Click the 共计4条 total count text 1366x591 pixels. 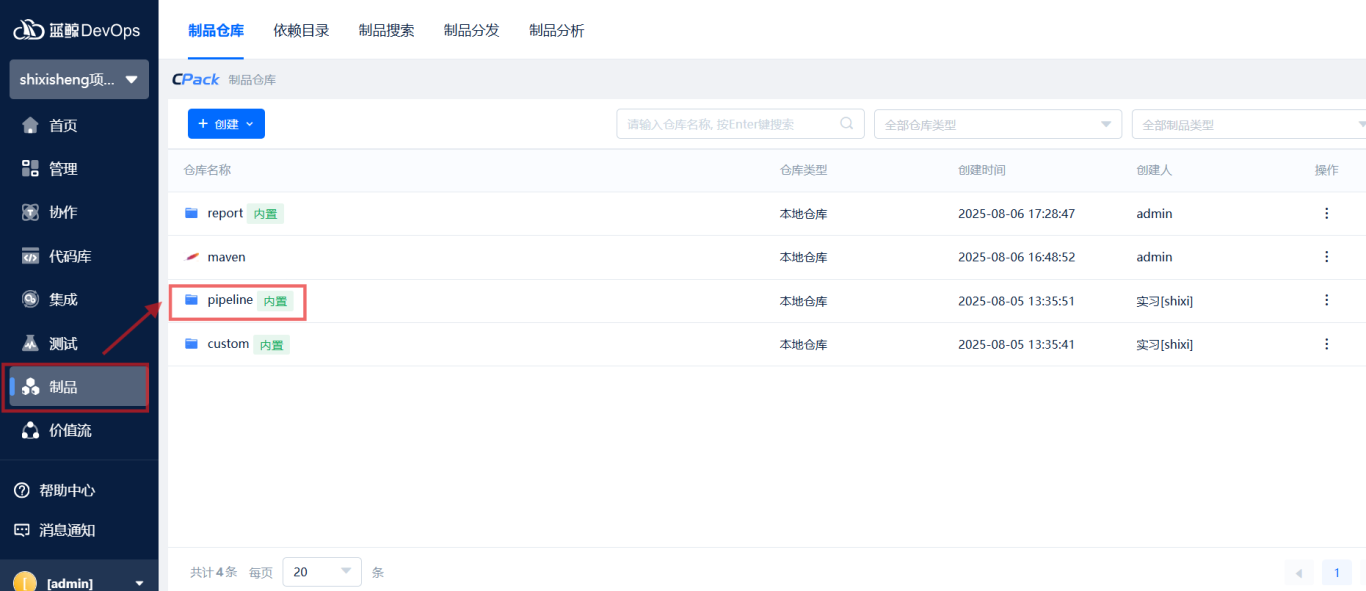point(214,573)
